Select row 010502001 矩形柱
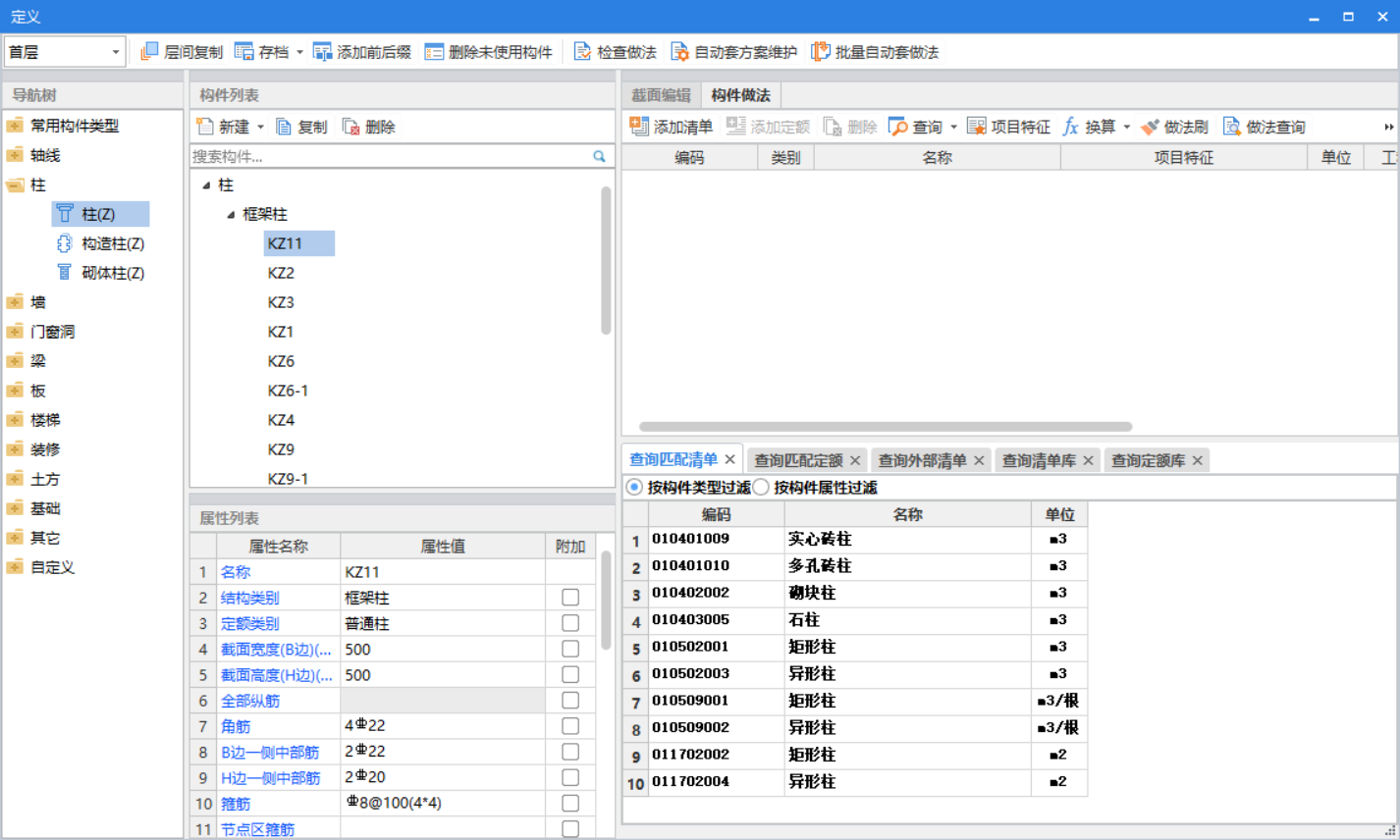The height and width of the screenshot is (840, 1400). point(854,647)
